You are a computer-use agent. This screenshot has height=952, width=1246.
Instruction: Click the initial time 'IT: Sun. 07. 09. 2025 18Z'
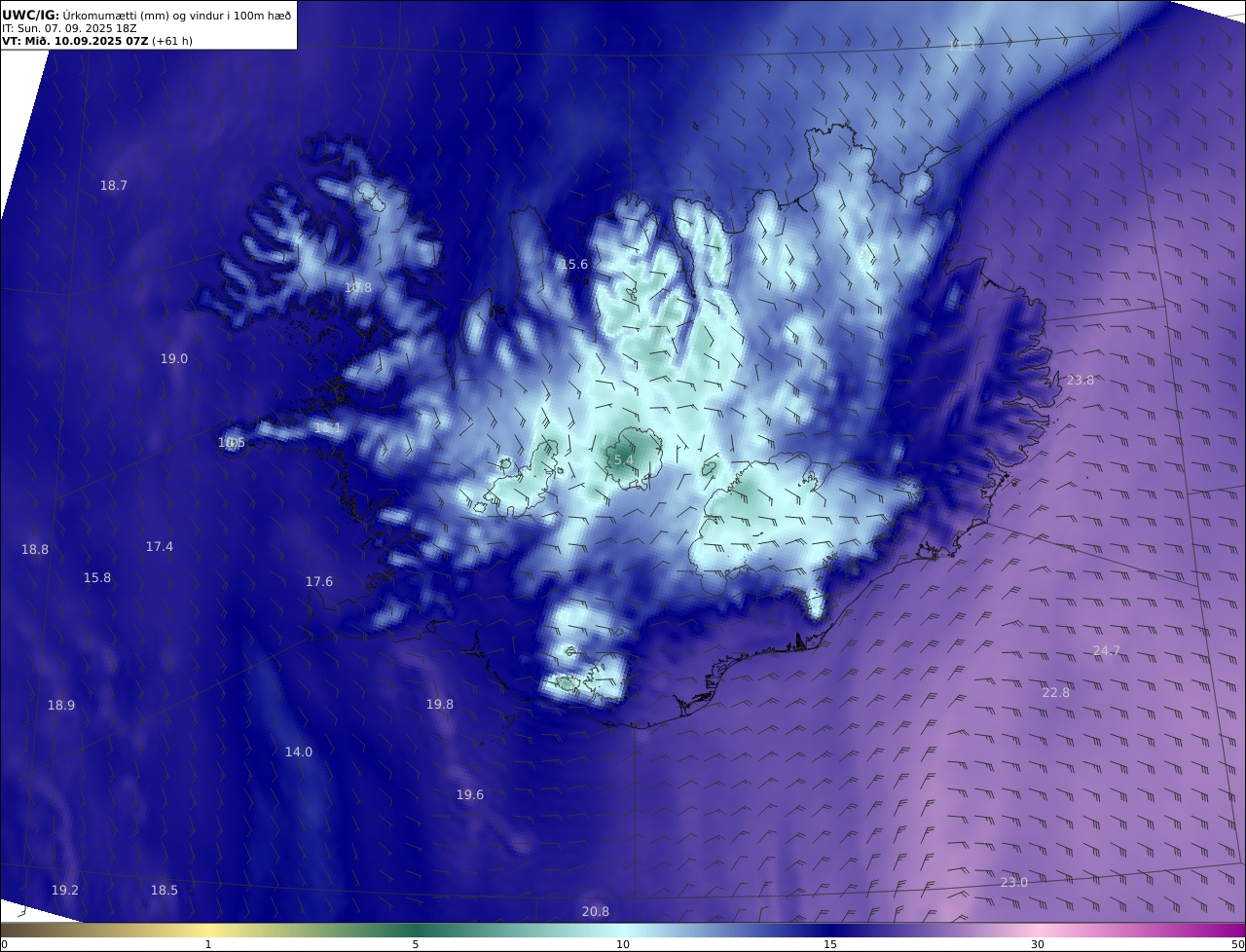69,28
